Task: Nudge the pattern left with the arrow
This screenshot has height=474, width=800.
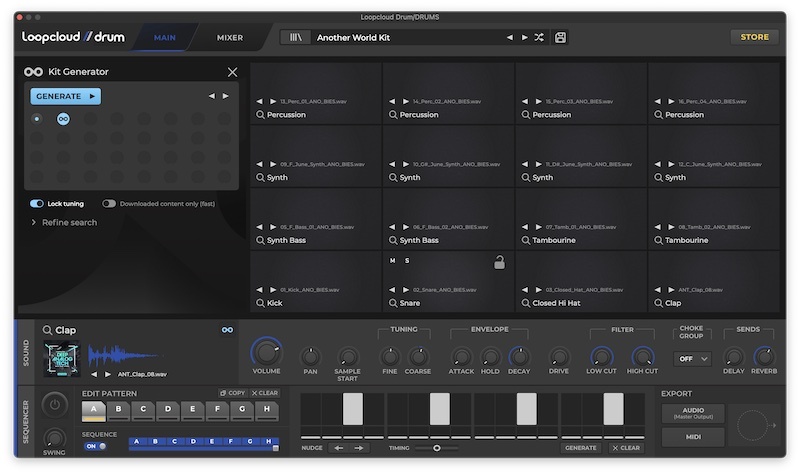Action: click(338, 448)
